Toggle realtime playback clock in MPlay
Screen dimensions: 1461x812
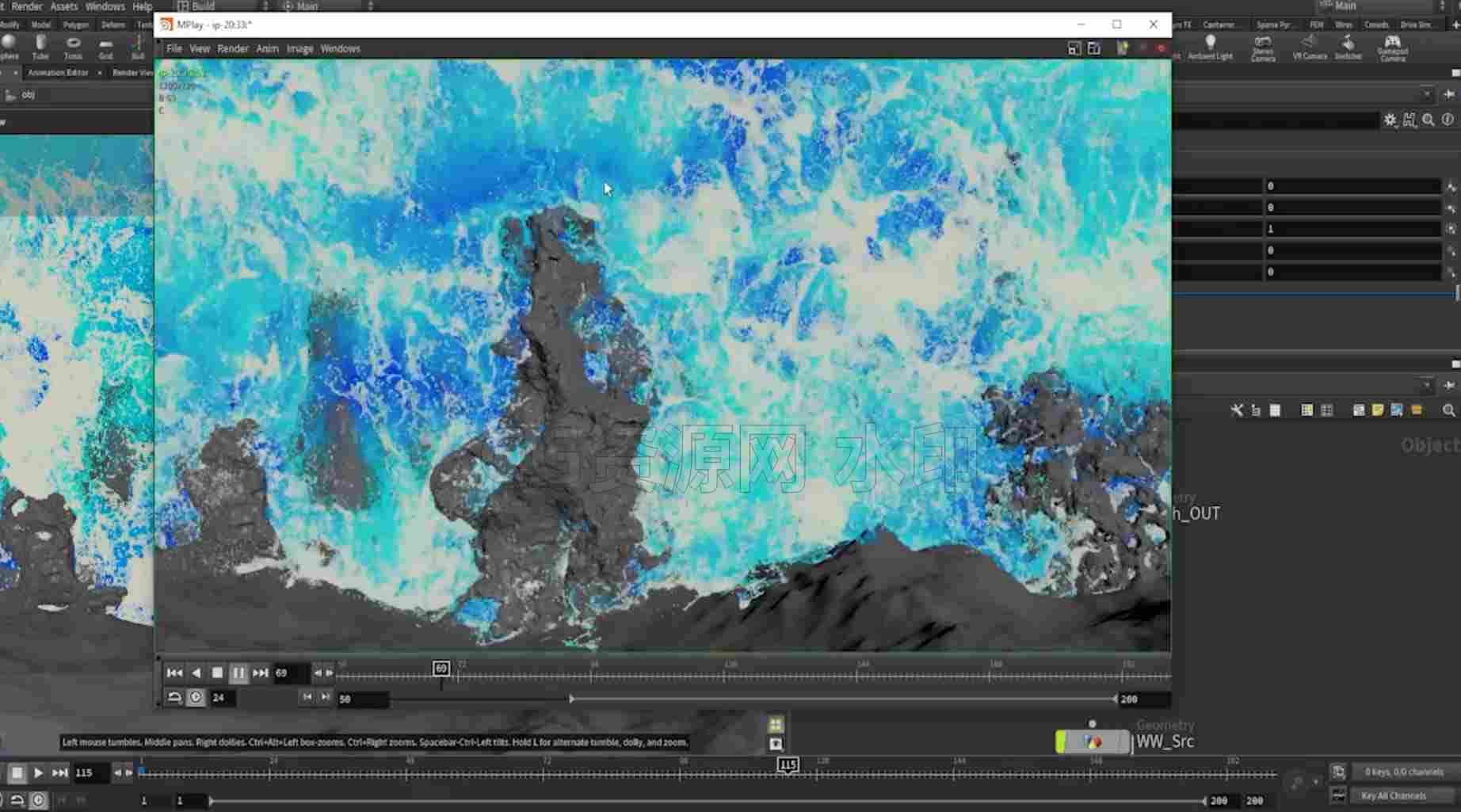tap(196, 697)
